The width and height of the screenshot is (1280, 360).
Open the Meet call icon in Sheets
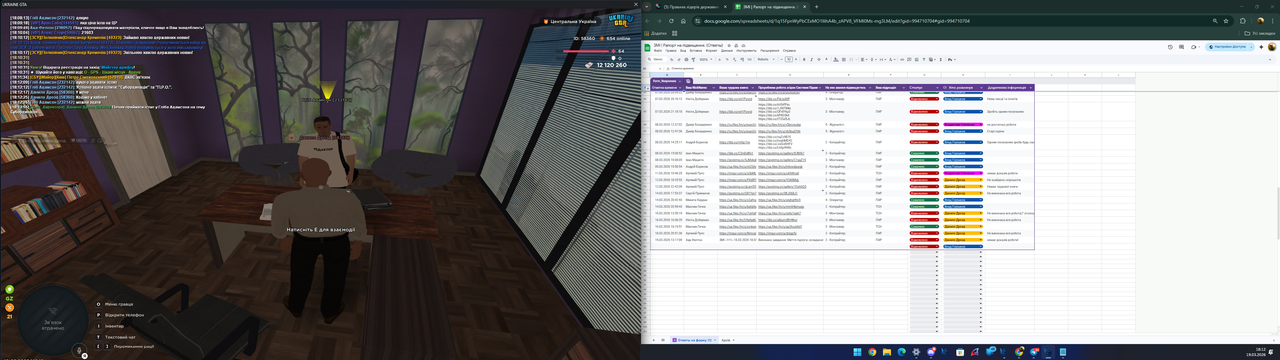[x=1193, y=47]
